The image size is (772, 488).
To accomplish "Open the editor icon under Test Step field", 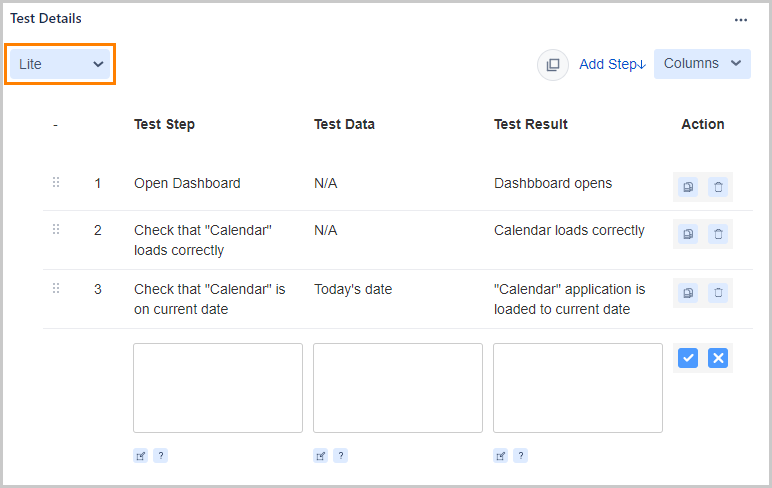I will click(140, 456).
